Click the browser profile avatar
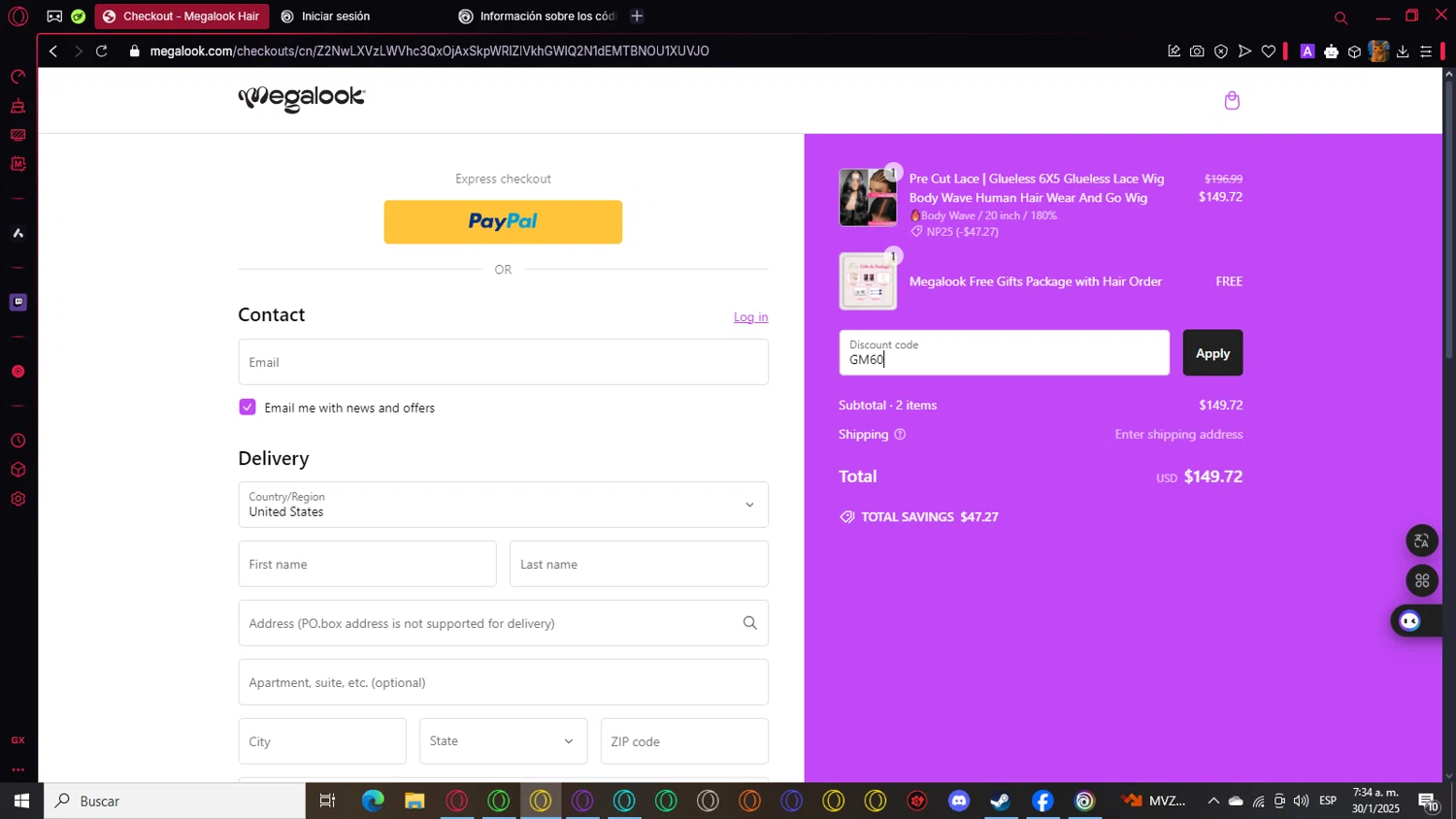The width and height of the screenshot is (1456, 819). click(1378, 51)
